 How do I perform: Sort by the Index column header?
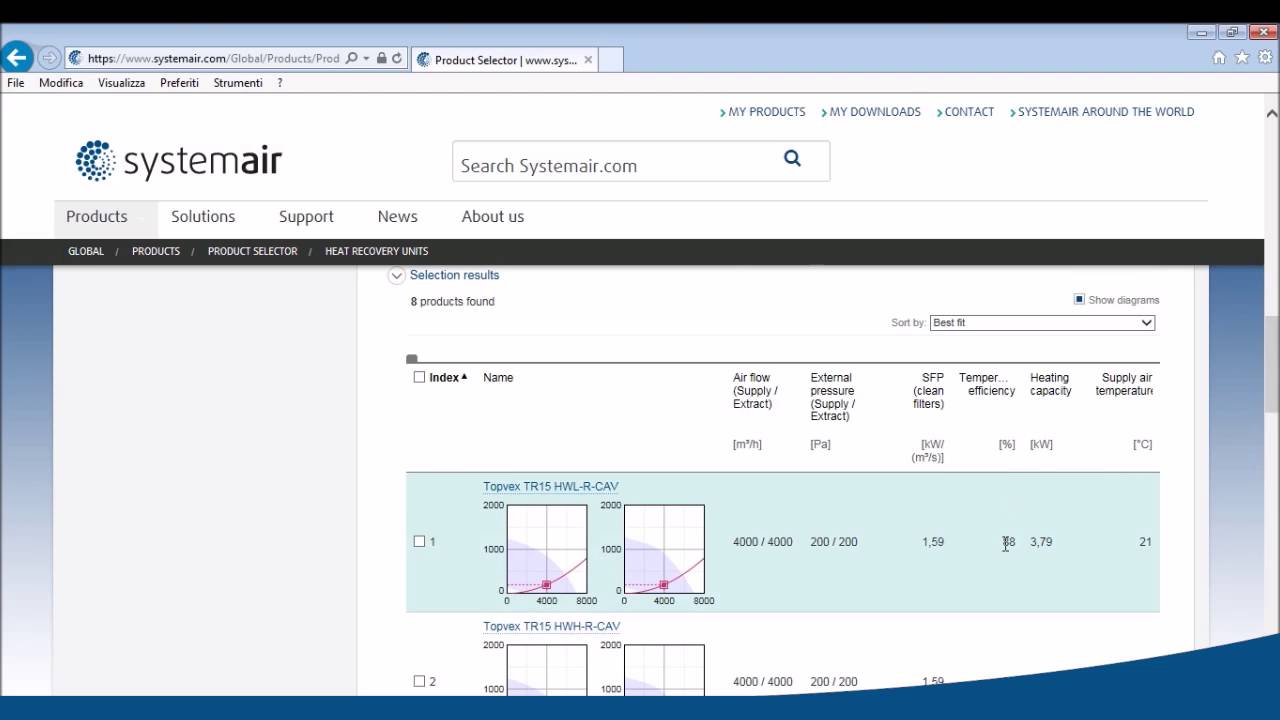click(448, 377)
